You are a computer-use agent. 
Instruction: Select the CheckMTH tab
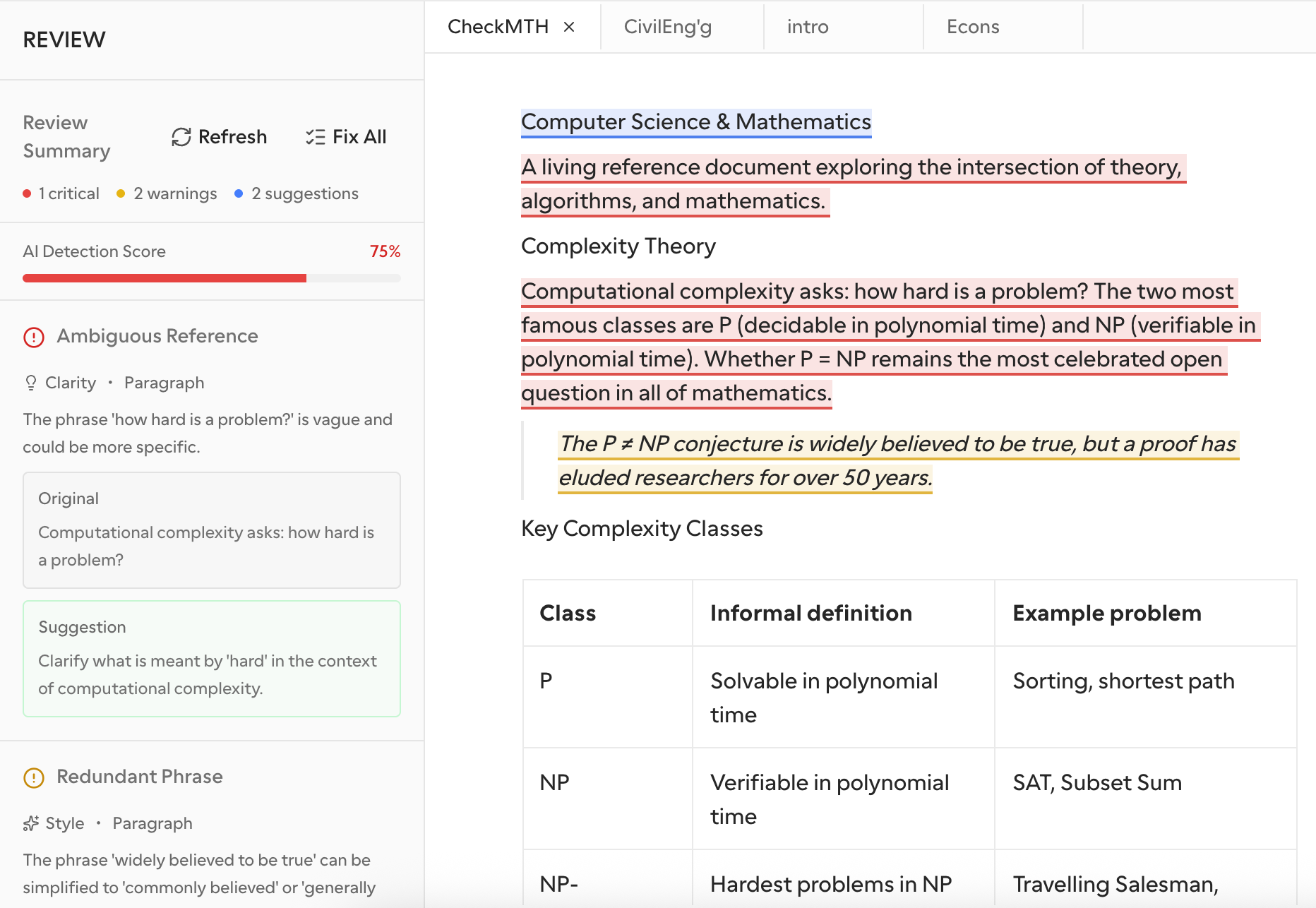498,27
